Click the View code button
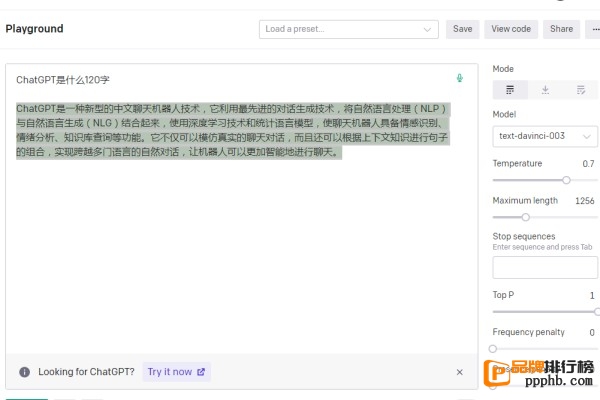The height and width of the screenshot is (400, 600). (x=511, y=29)
